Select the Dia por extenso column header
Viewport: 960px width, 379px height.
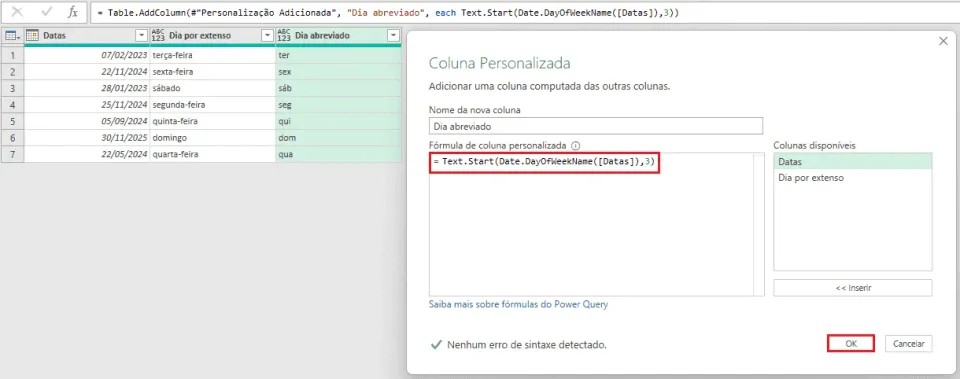(x=212, y=36)
